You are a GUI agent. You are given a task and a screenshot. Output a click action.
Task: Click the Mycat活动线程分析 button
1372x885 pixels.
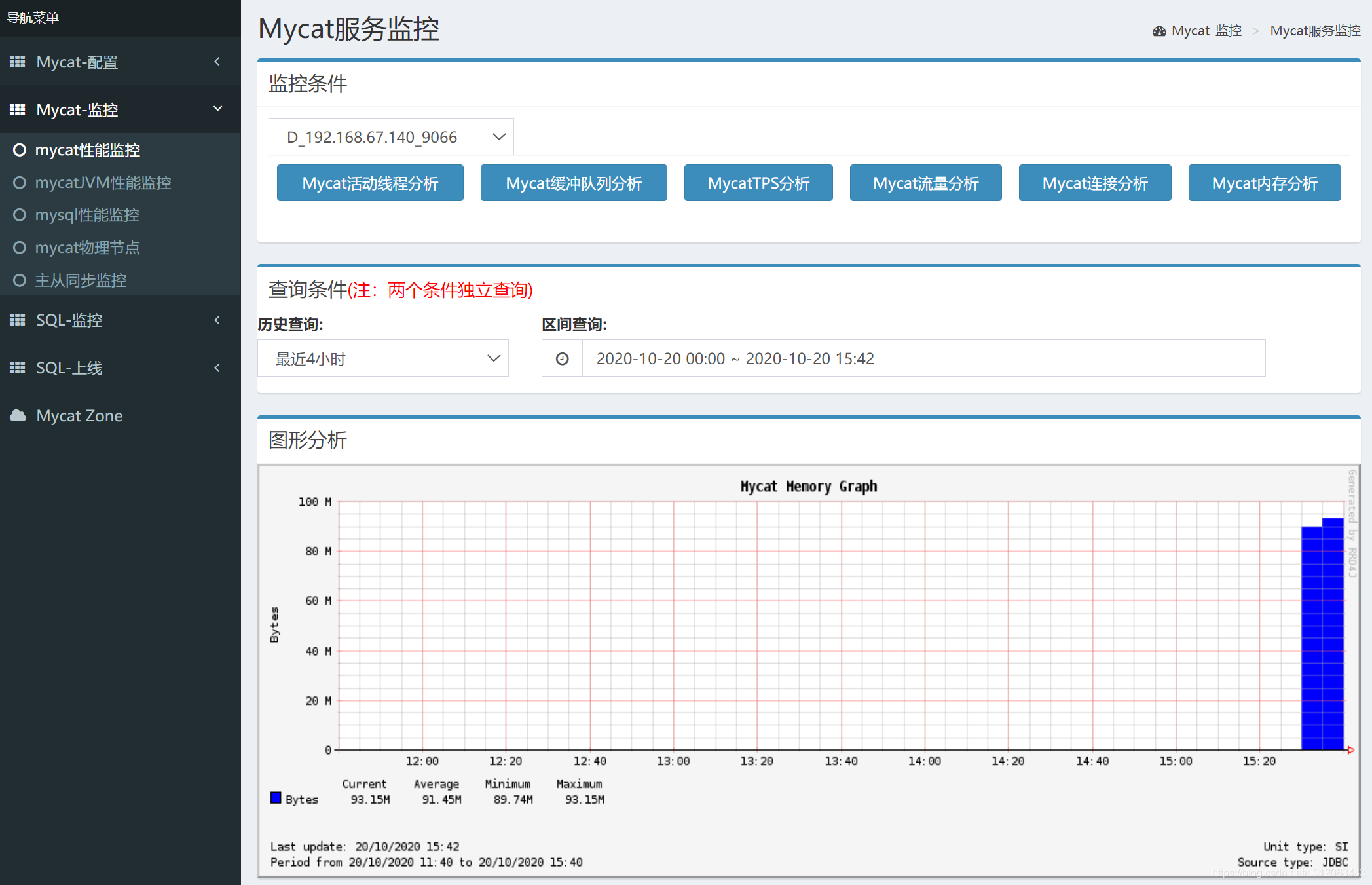click(370, 183)
